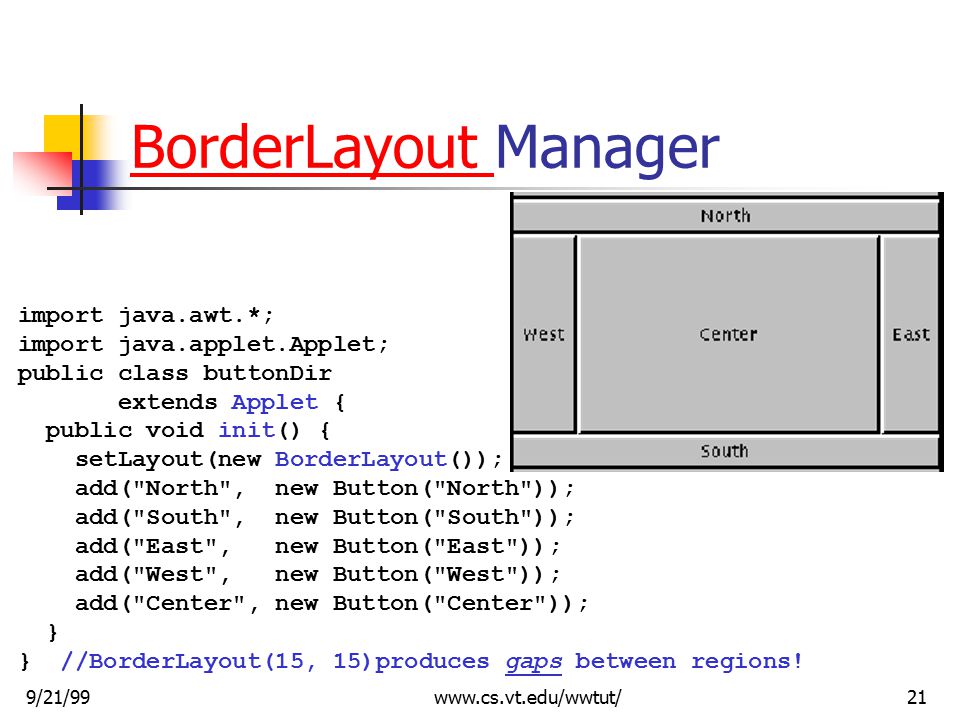Click the www.cs.vt.edu/wwtut/ footer text
This screenshot has height=720, width=960.
pos(528,697)
